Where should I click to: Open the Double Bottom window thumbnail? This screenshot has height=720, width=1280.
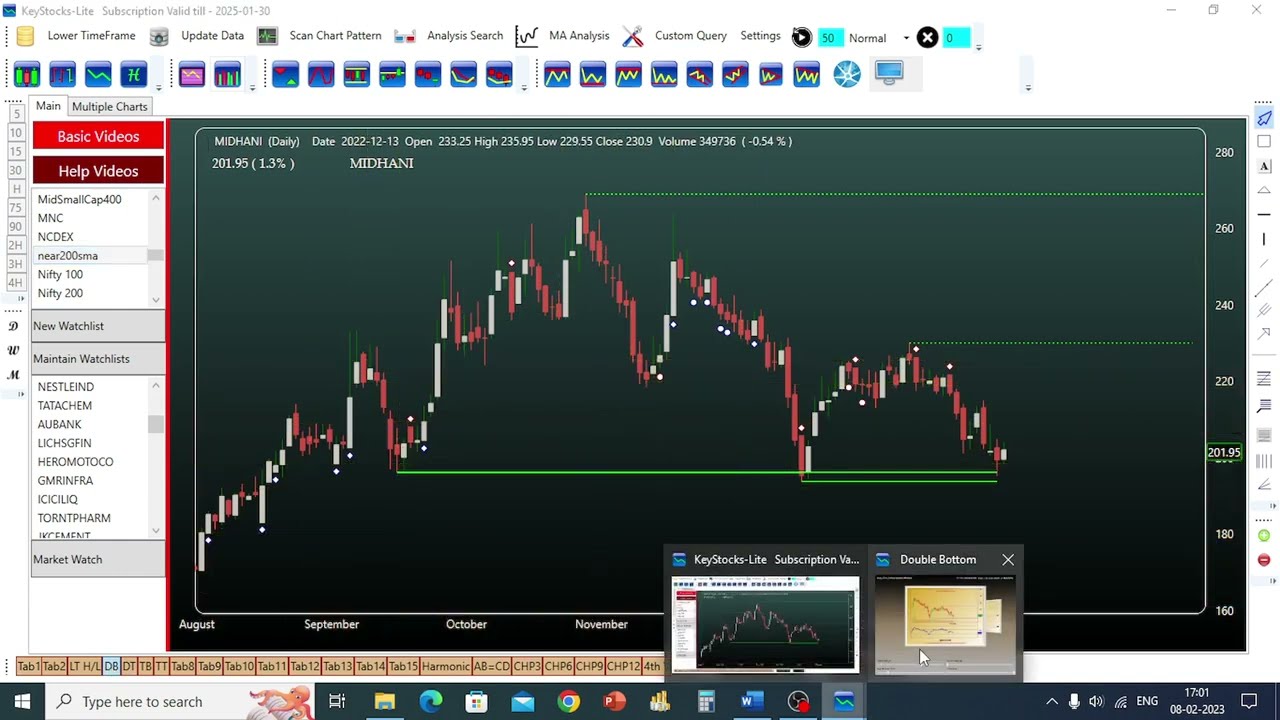[945, 625]
